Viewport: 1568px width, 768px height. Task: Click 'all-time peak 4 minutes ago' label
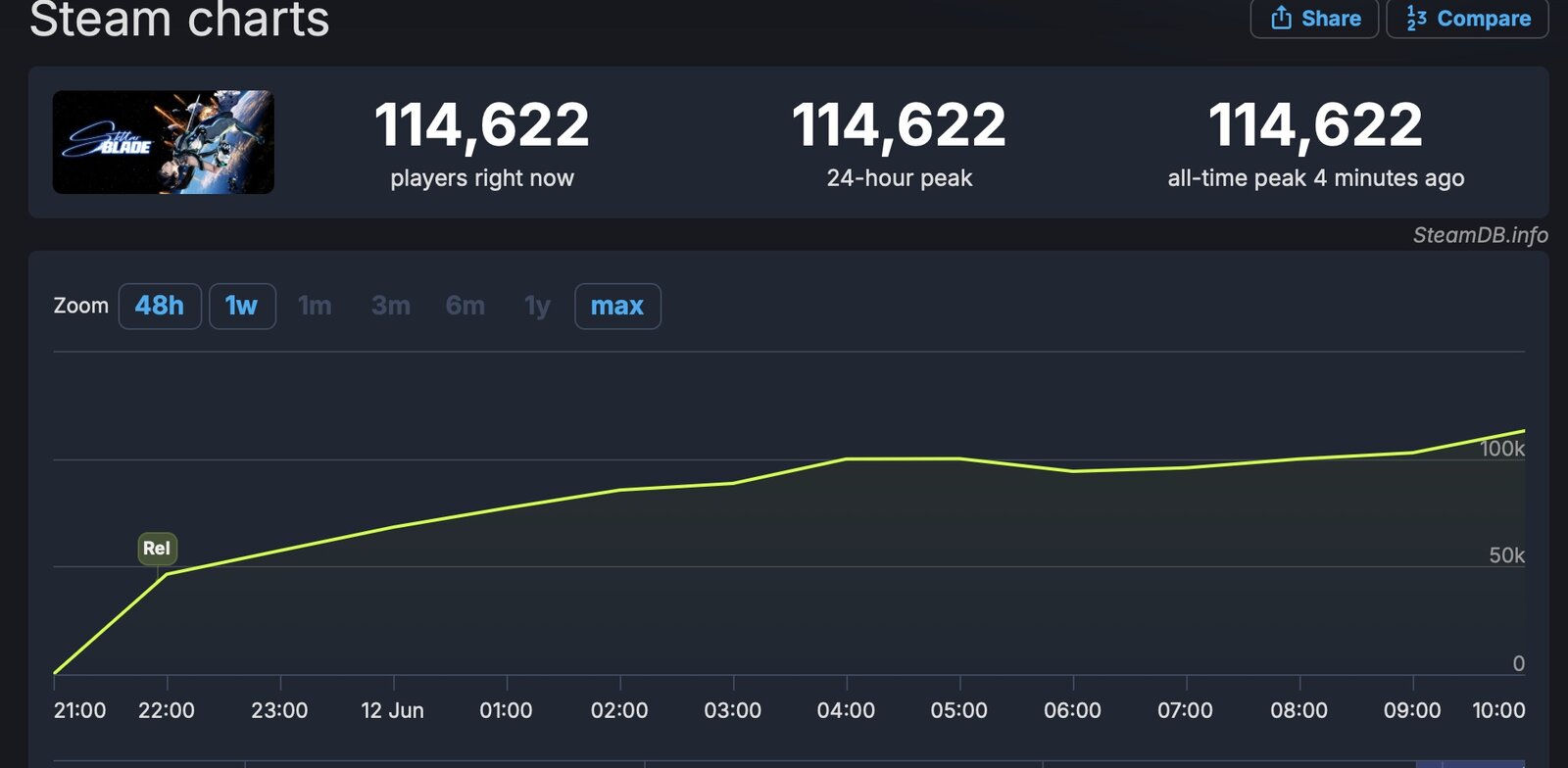(1316, 178)
